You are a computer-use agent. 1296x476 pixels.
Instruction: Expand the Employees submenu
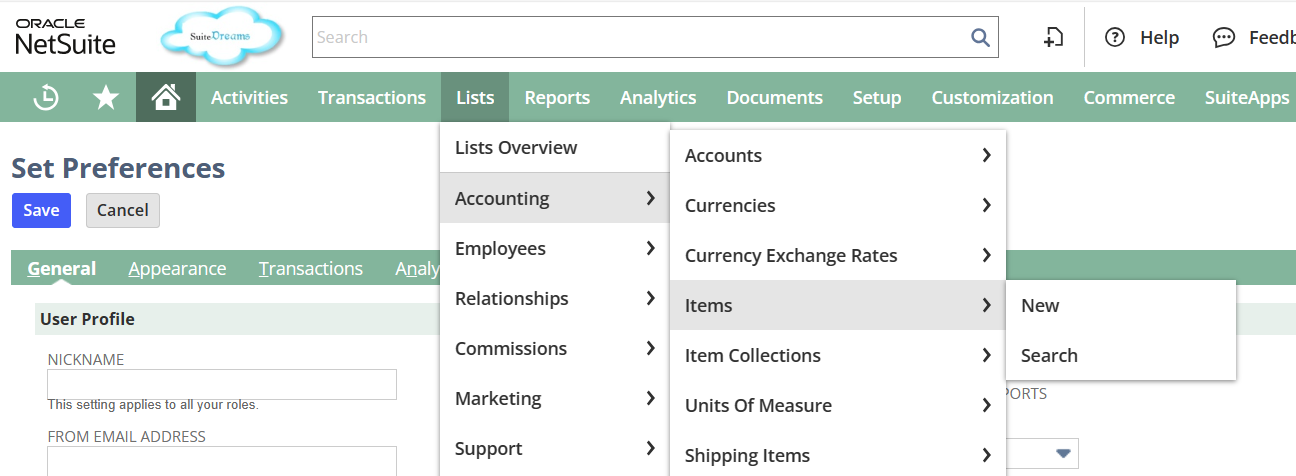pyautogui.click(x=554, y=248)
